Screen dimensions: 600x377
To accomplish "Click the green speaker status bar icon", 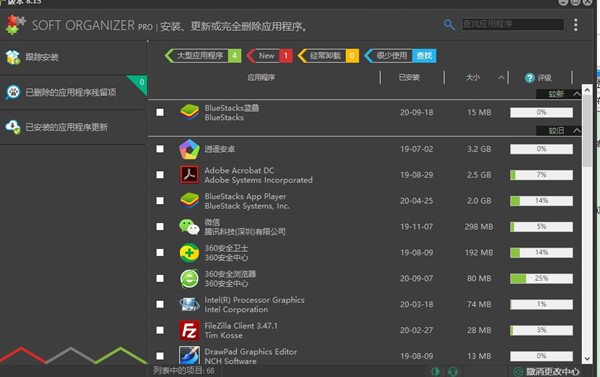I will [x=435, y=371].
